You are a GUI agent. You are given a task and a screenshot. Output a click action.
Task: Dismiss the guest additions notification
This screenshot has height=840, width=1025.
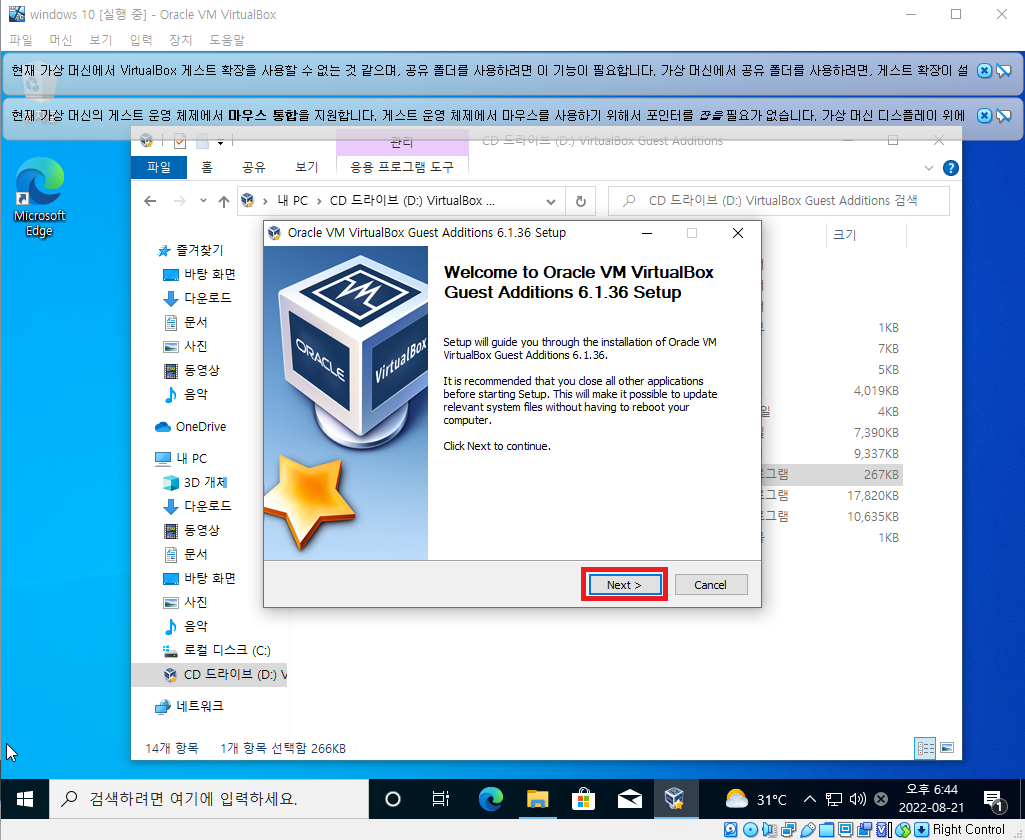pos(984,71)
